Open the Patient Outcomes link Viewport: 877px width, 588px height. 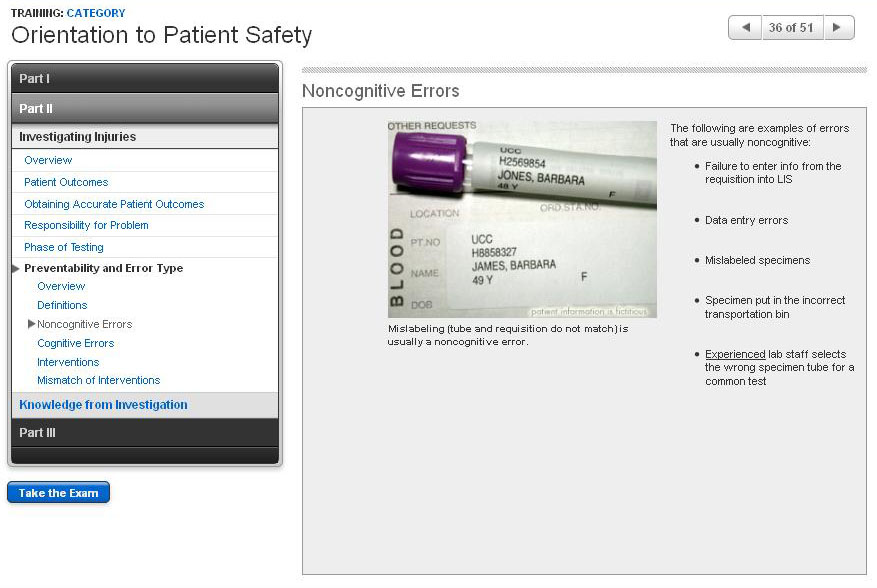coord(66,182)
